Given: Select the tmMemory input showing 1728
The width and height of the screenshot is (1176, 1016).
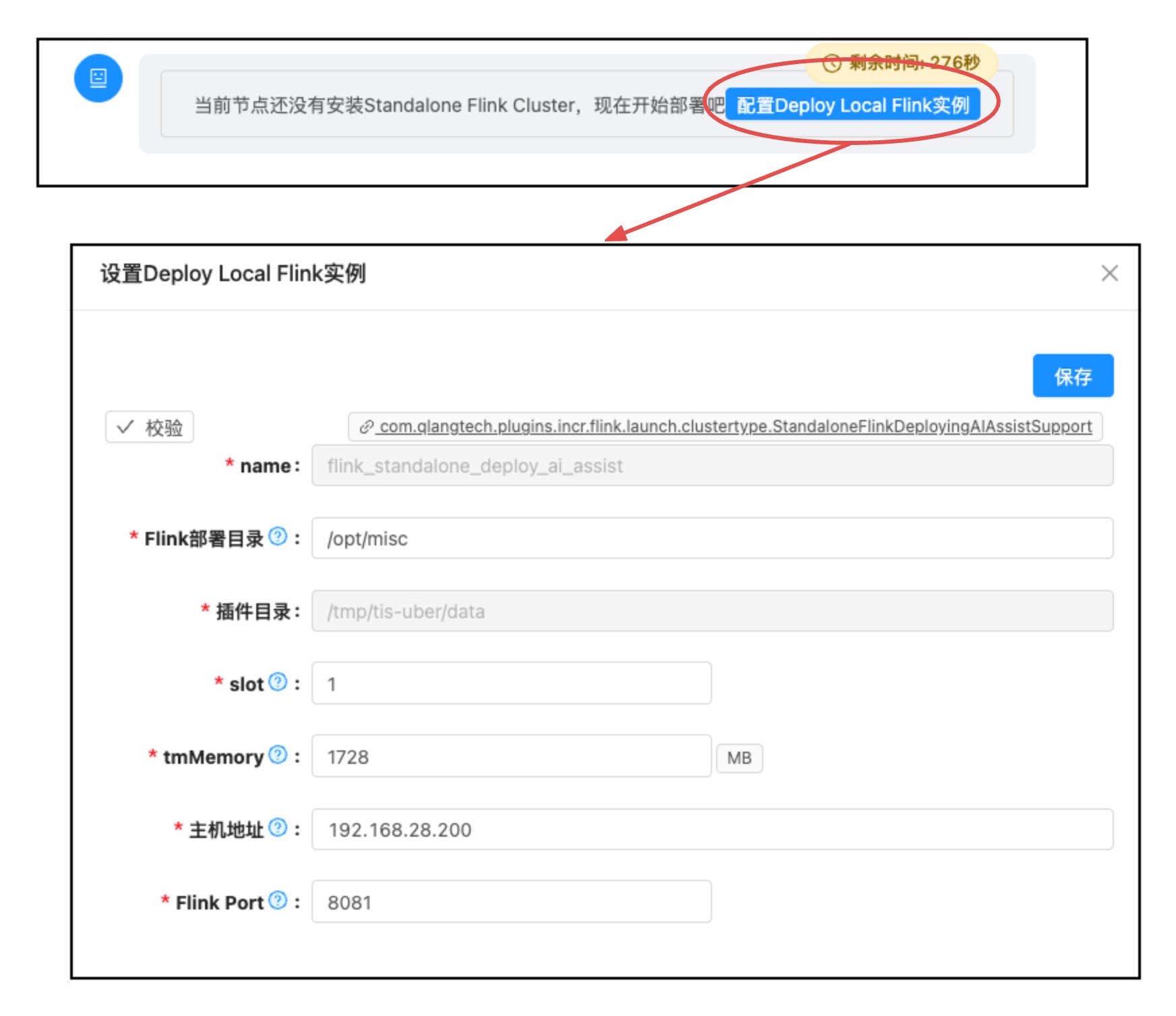Looking at the screenshot, I should 511,756.
